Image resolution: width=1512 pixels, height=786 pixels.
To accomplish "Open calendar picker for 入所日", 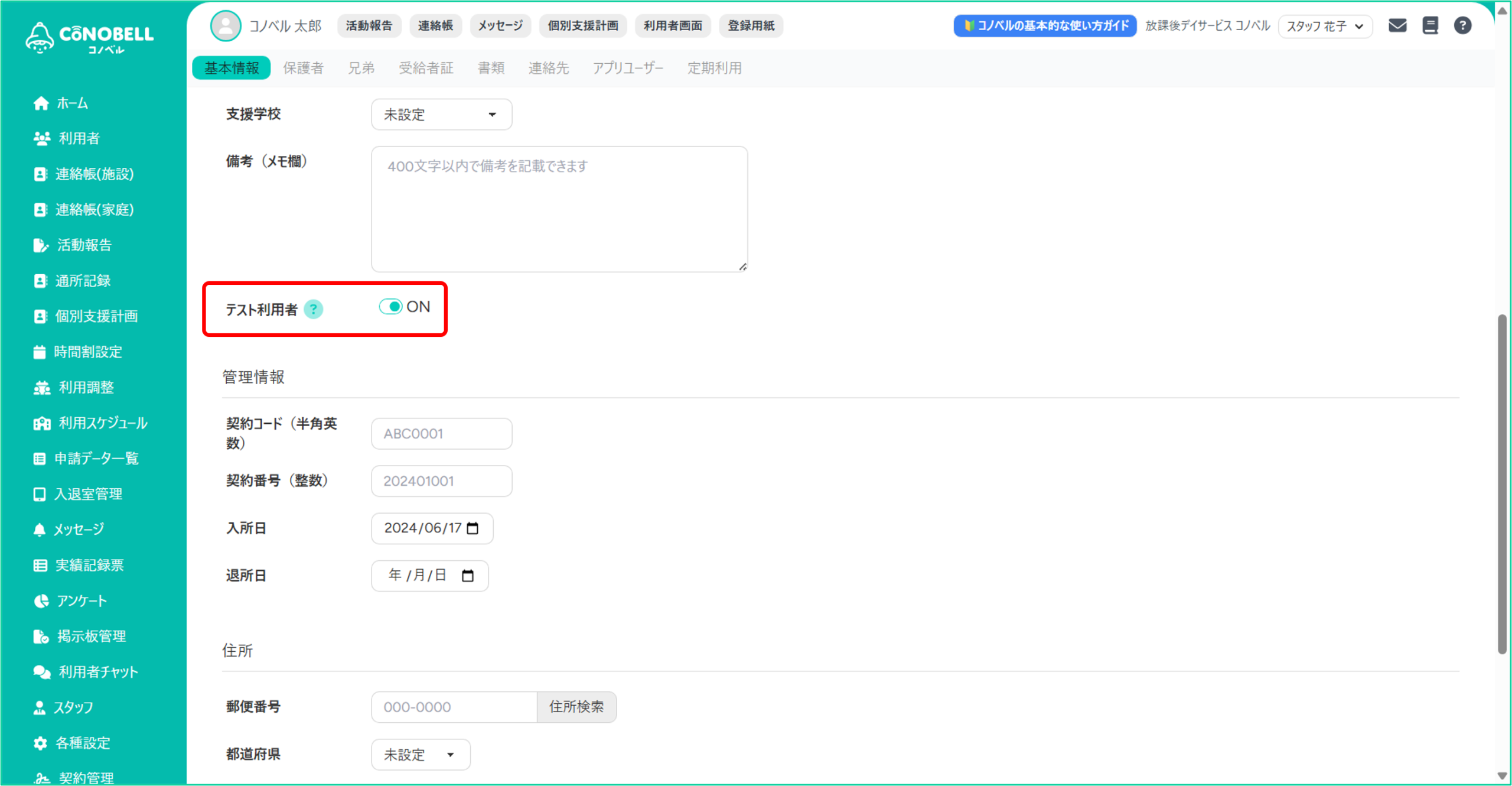I will coord(472,528).
